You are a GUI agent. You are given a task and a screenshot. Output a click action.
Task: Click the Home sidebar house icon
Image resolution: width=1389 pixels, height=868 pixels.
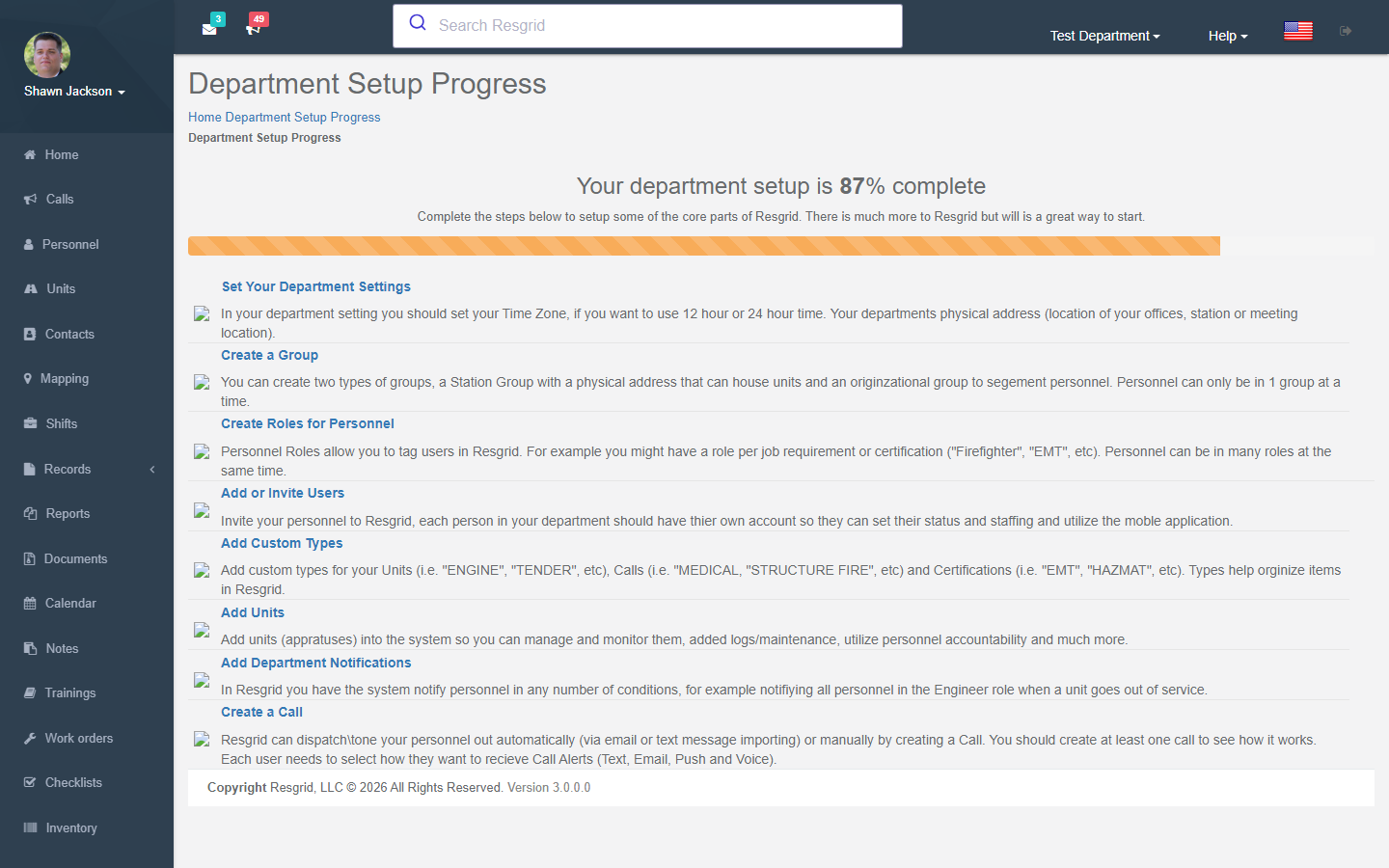pyautogui.click(x=30, y=154)
